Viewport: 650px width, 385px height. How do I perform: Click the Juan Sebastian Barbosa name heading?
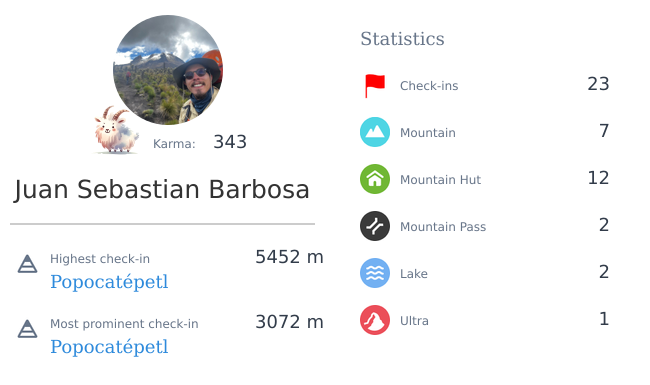coord(162,190)
